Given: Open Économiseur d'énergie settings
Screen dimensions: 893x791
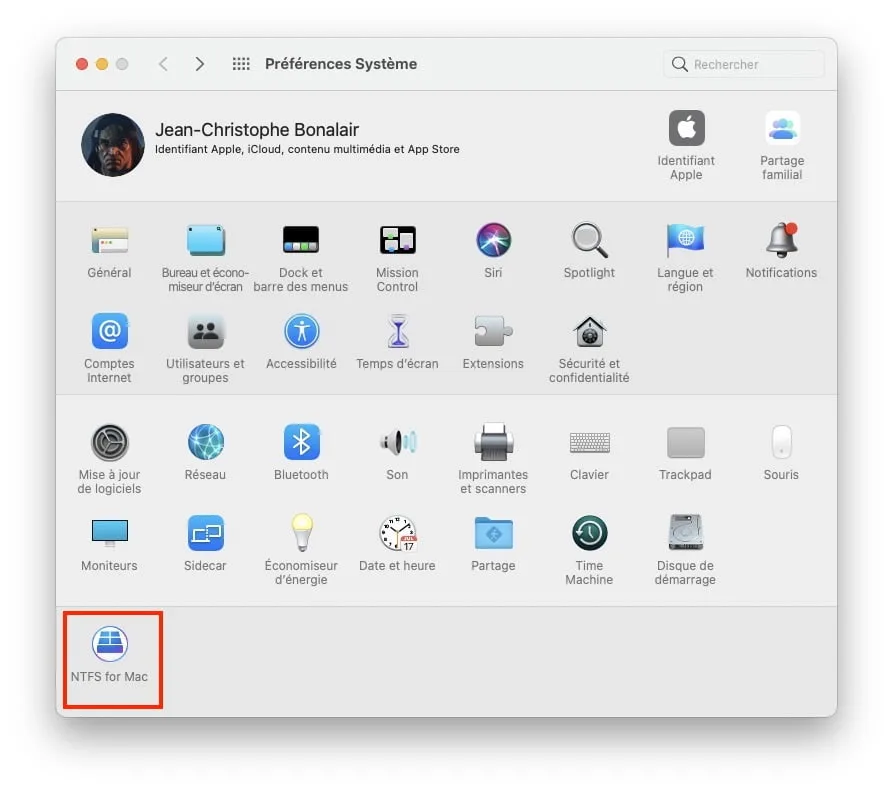Looking at the screenshot, I should 301,533.
